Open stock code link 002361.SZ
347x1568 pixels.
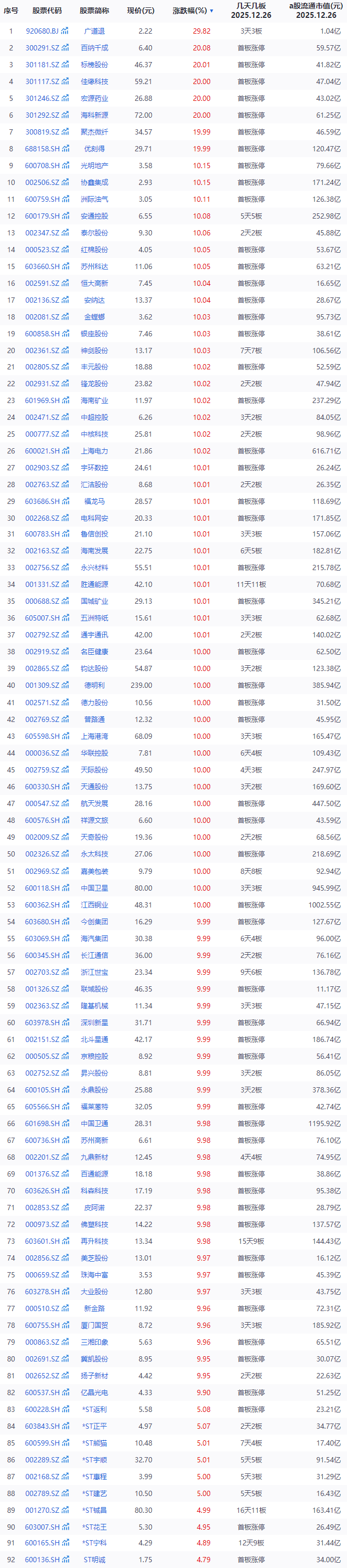pos(42,350)
